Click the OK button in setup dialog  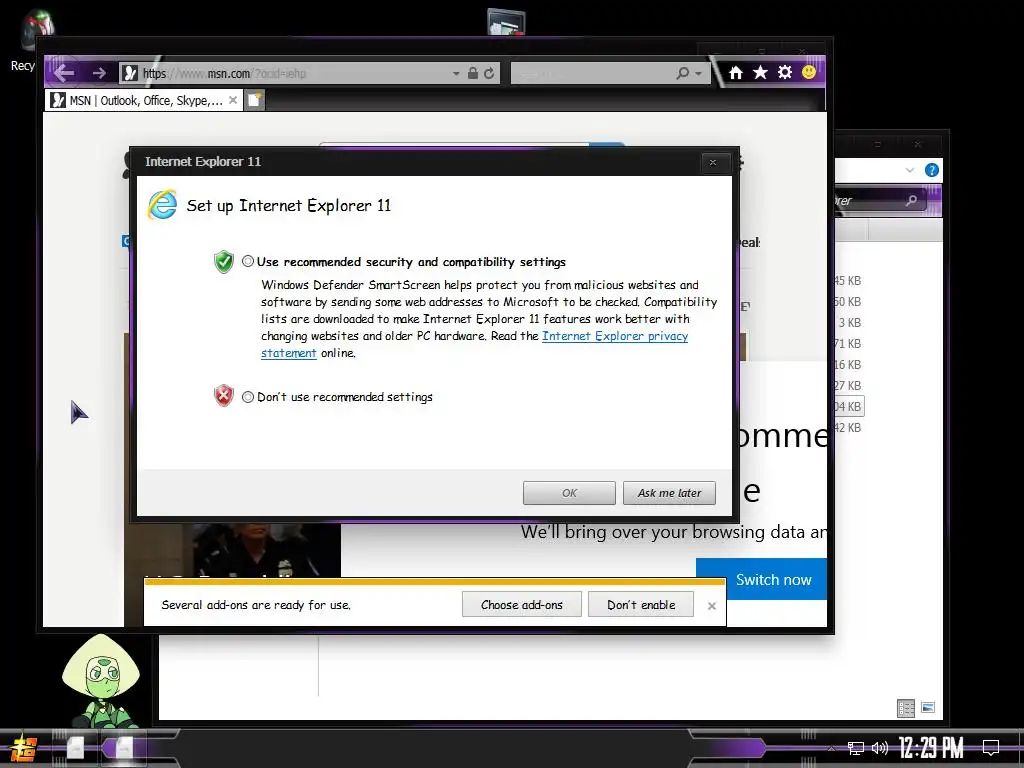click(x=569, y=493)
